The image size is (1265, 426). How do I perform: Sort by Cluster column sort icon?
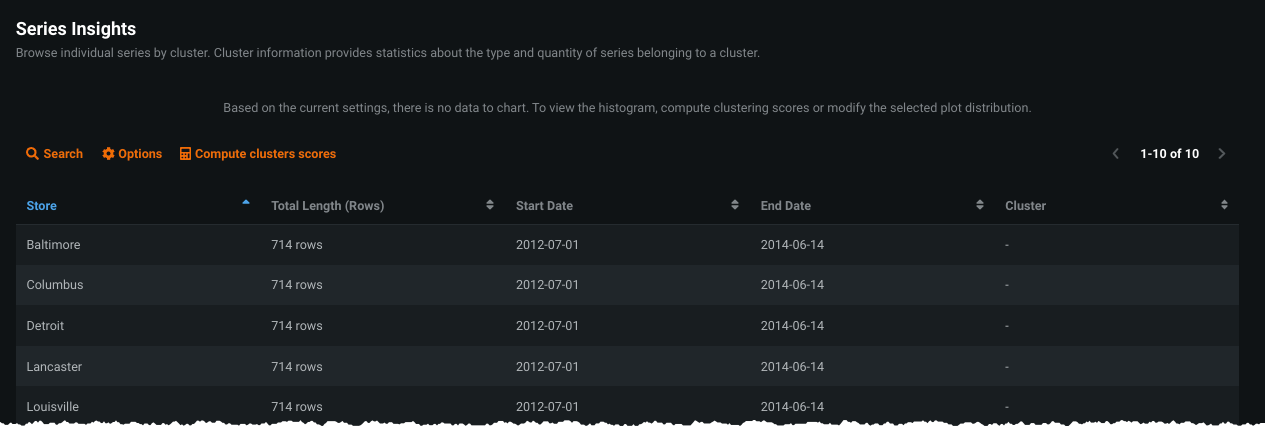[x=1224, y=205]
